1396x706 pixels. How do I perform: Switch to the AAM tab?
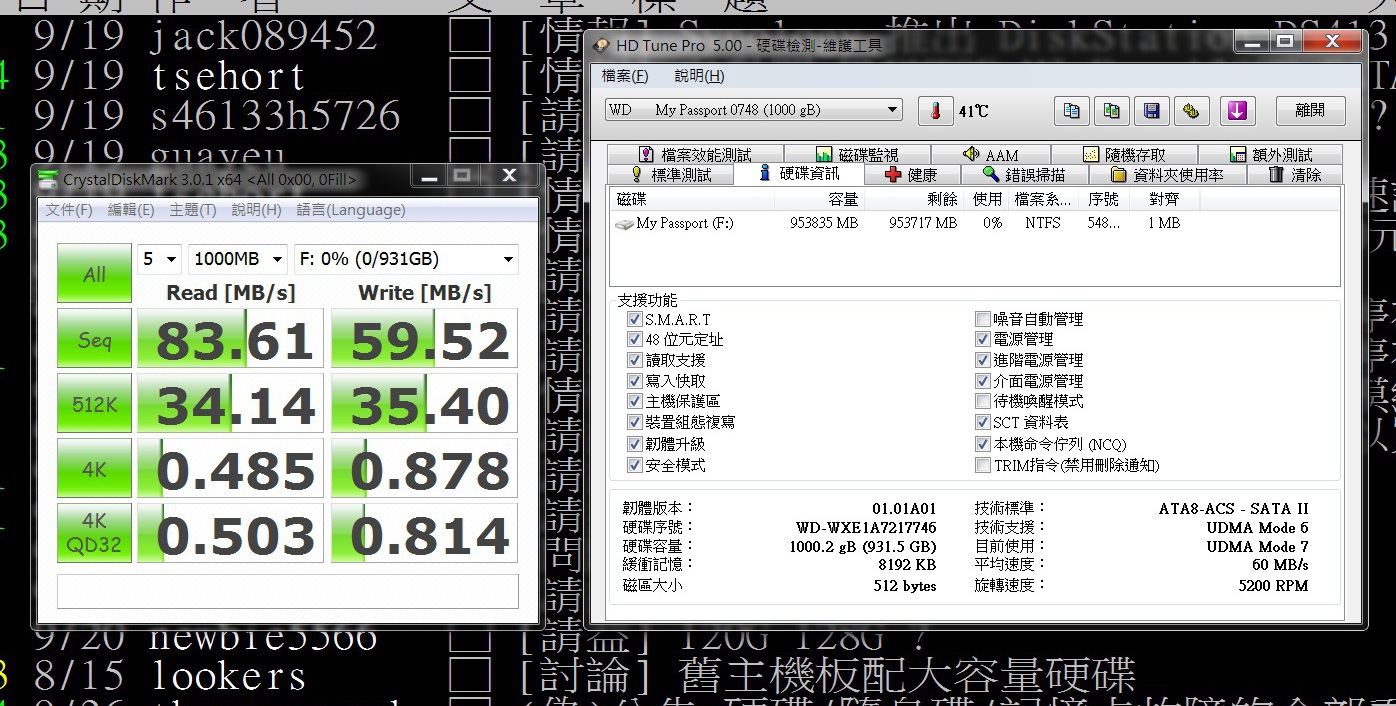pos(990,154)
